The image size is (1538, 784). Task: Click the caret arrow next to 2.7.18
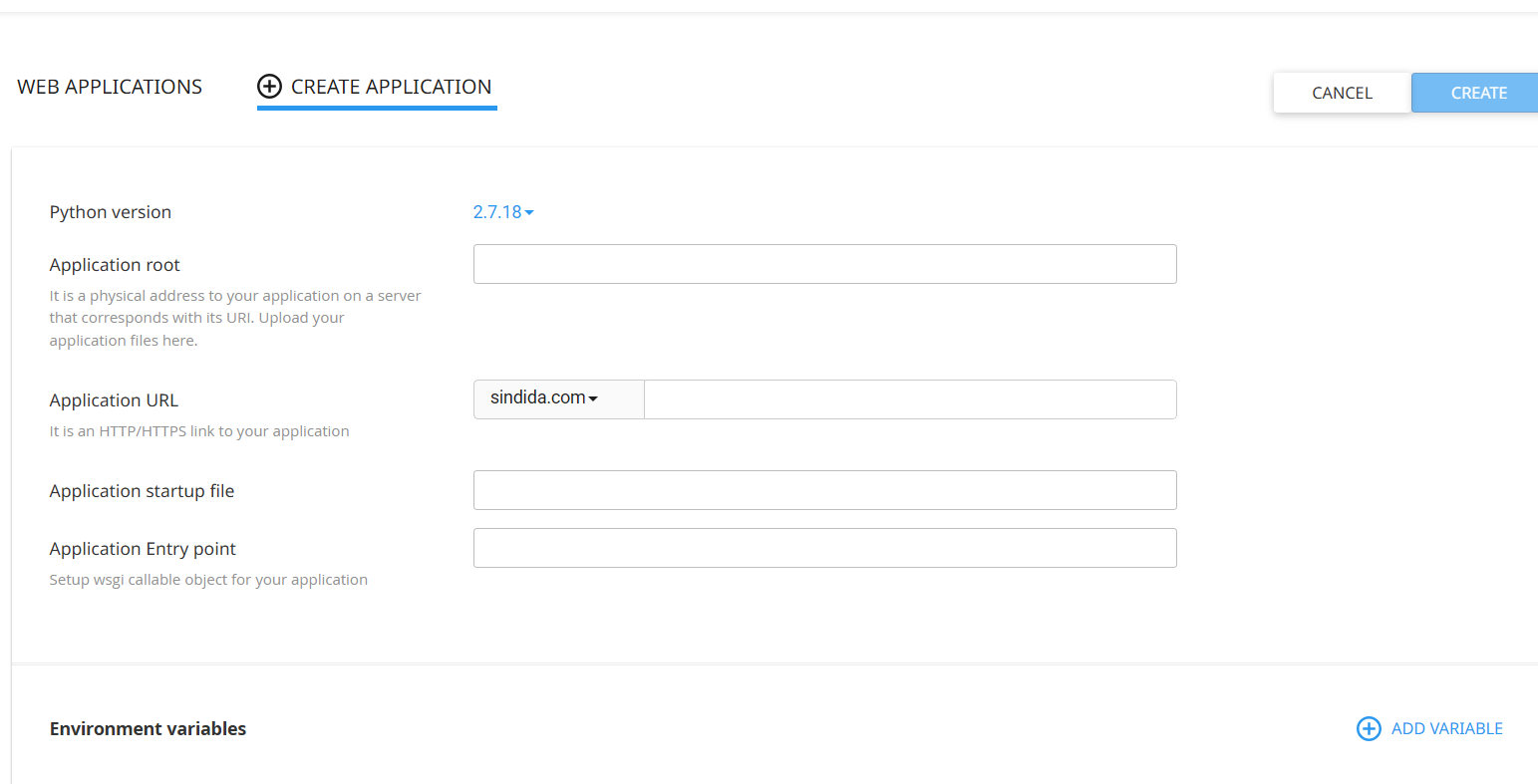[529, 212]
